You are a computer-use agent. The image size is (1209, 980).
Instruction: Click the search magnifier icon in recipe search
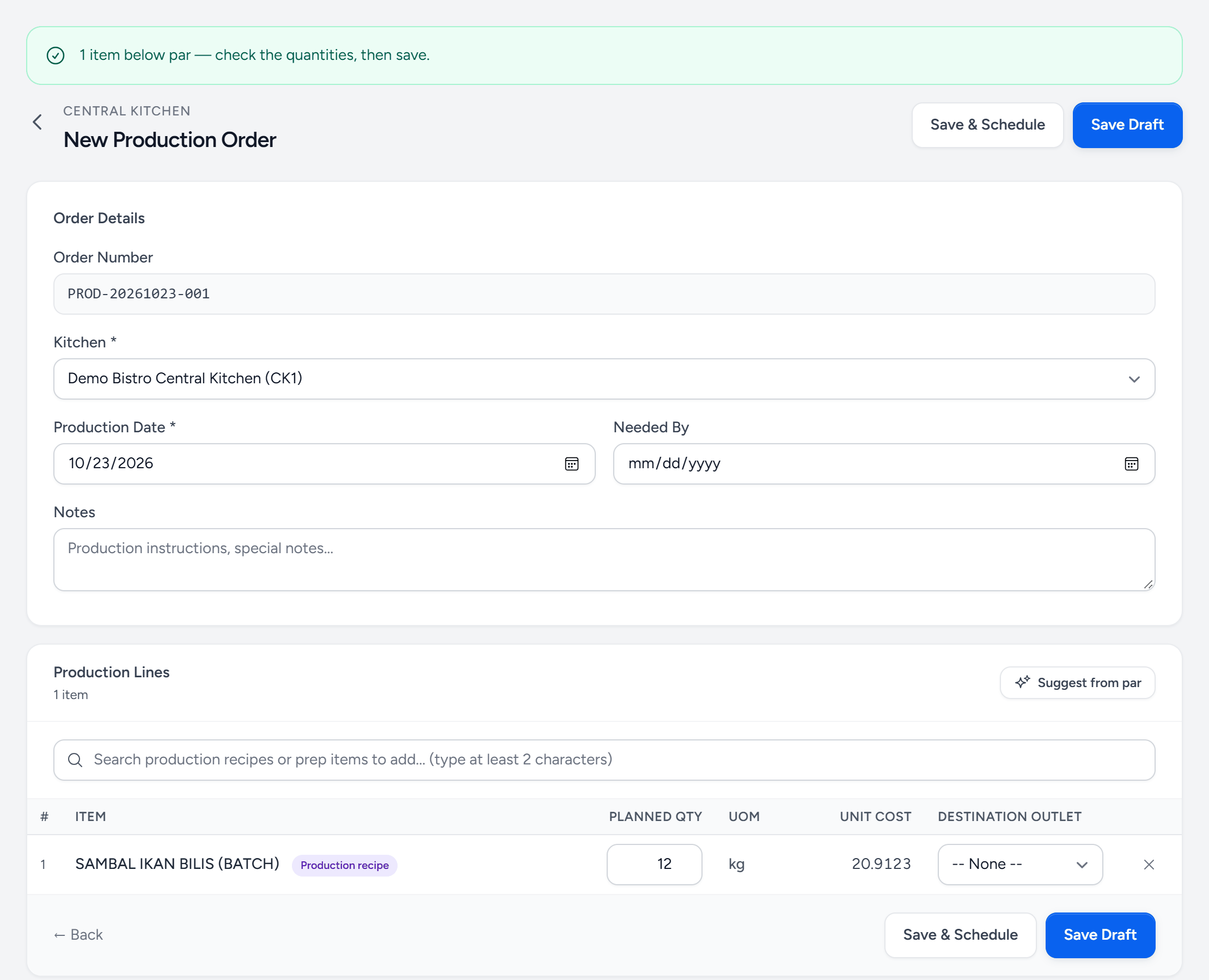point(75,760)
